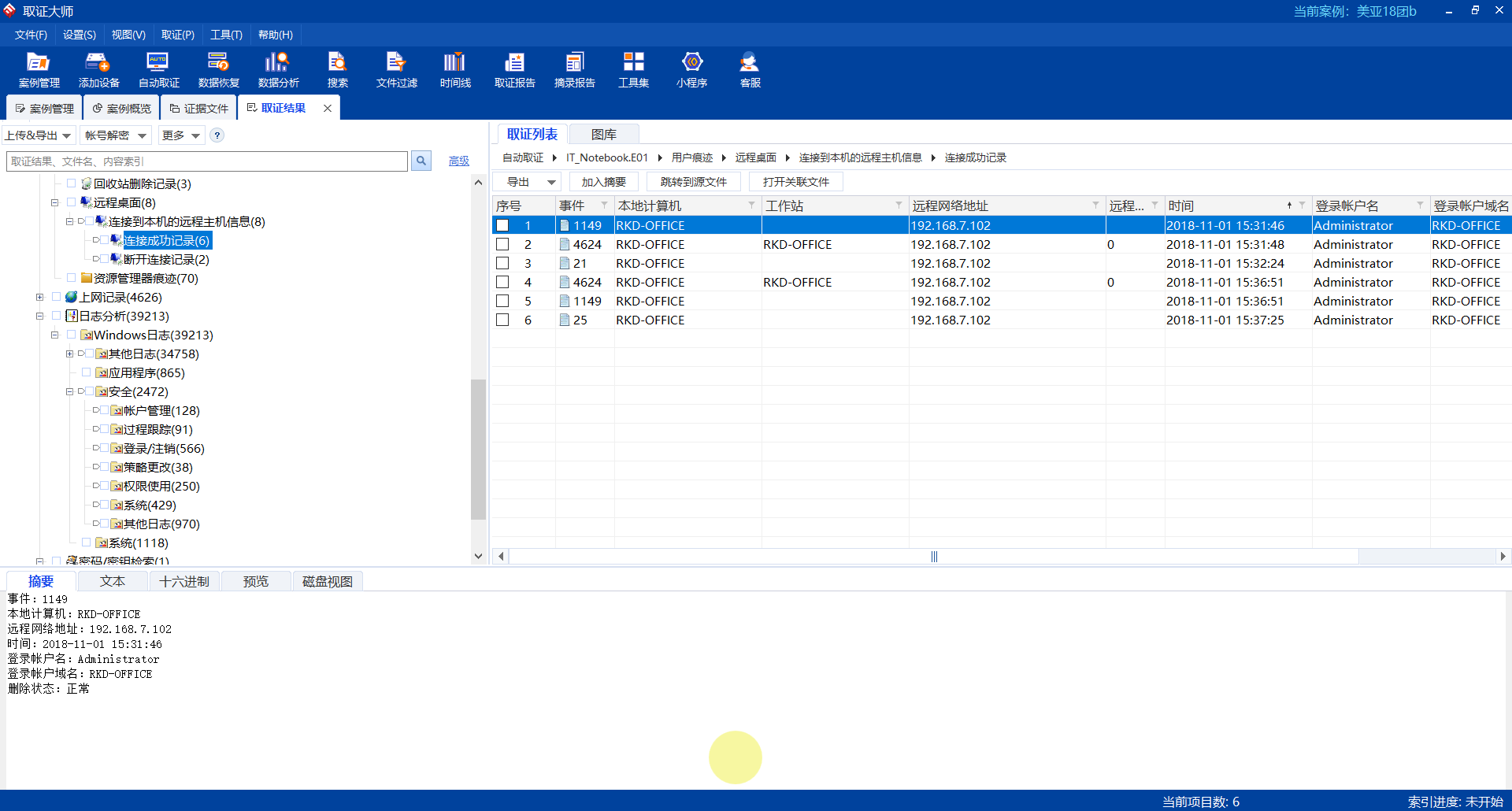Image resolution: width=1512 pixels, height=811 pixels.
Task: Click the table horizontal scrollbar thumb
Action: (934, 557)
